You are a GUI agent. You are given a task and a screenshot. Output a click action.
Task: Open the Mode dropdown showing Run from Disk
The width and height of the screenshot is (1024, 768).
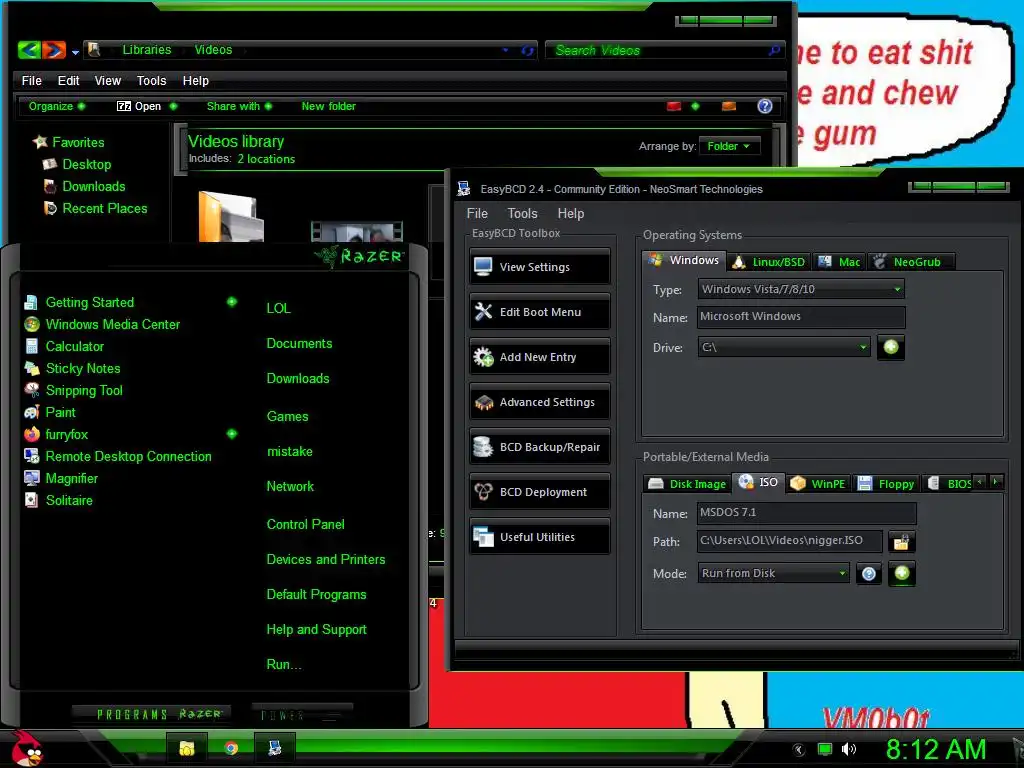tap(773, 573)
